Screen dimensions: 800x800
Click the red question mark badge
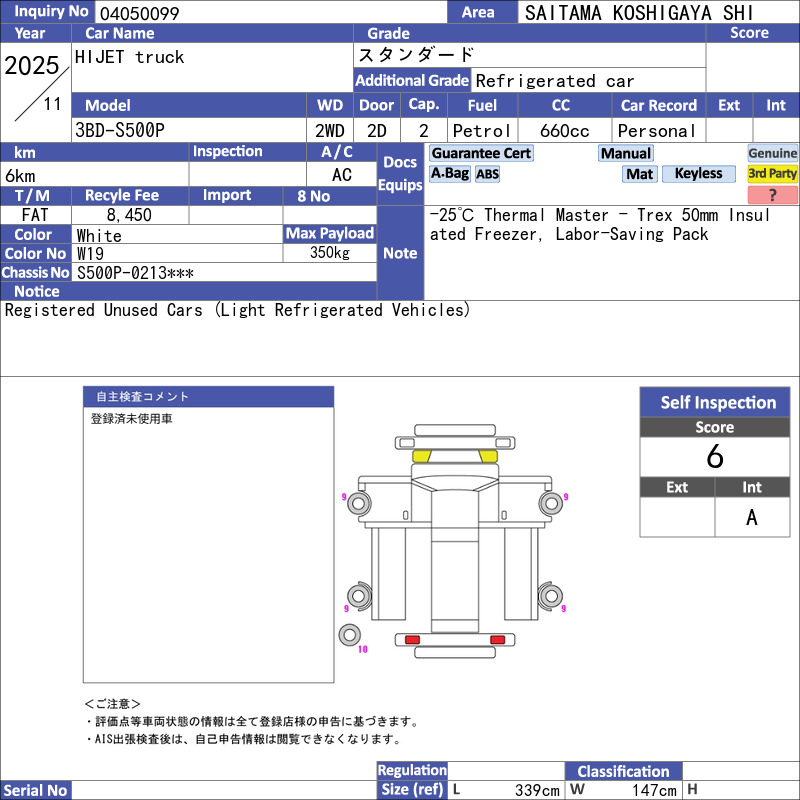click(x=772, y=194)
